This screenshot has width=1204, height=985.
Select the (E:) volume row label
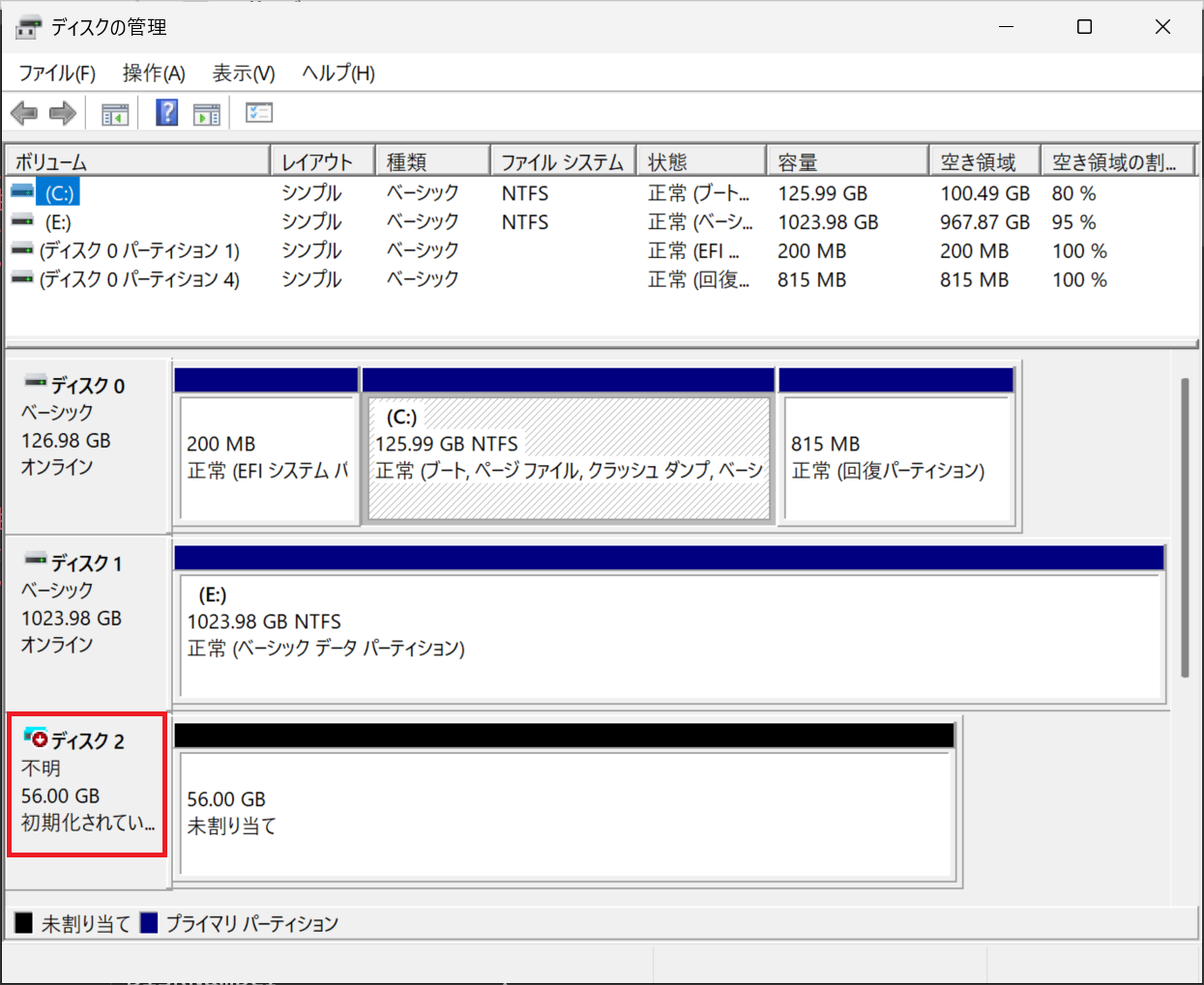[58, 222]
